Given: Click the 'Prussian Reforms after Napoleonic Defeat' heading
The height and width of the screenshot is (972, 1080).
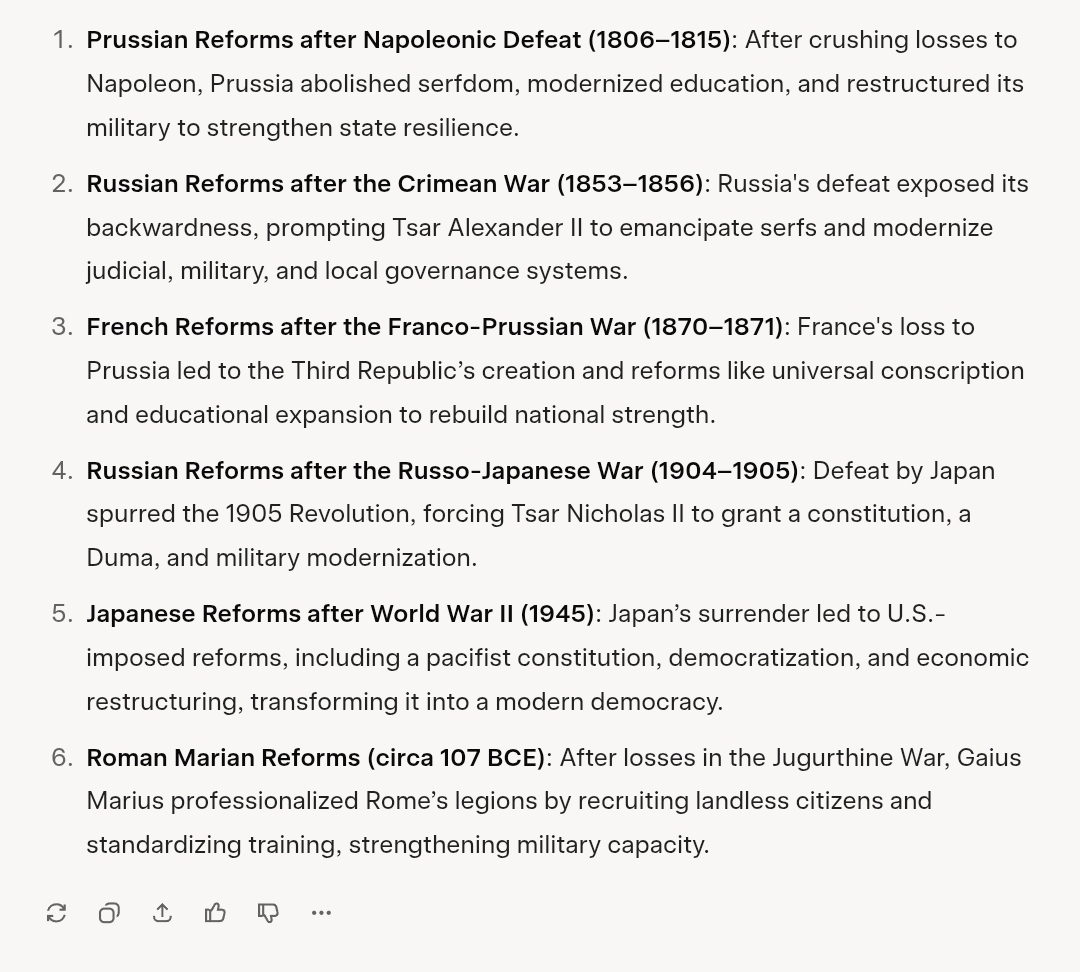Looking at the screenshot, I should [x=408, y=40].
